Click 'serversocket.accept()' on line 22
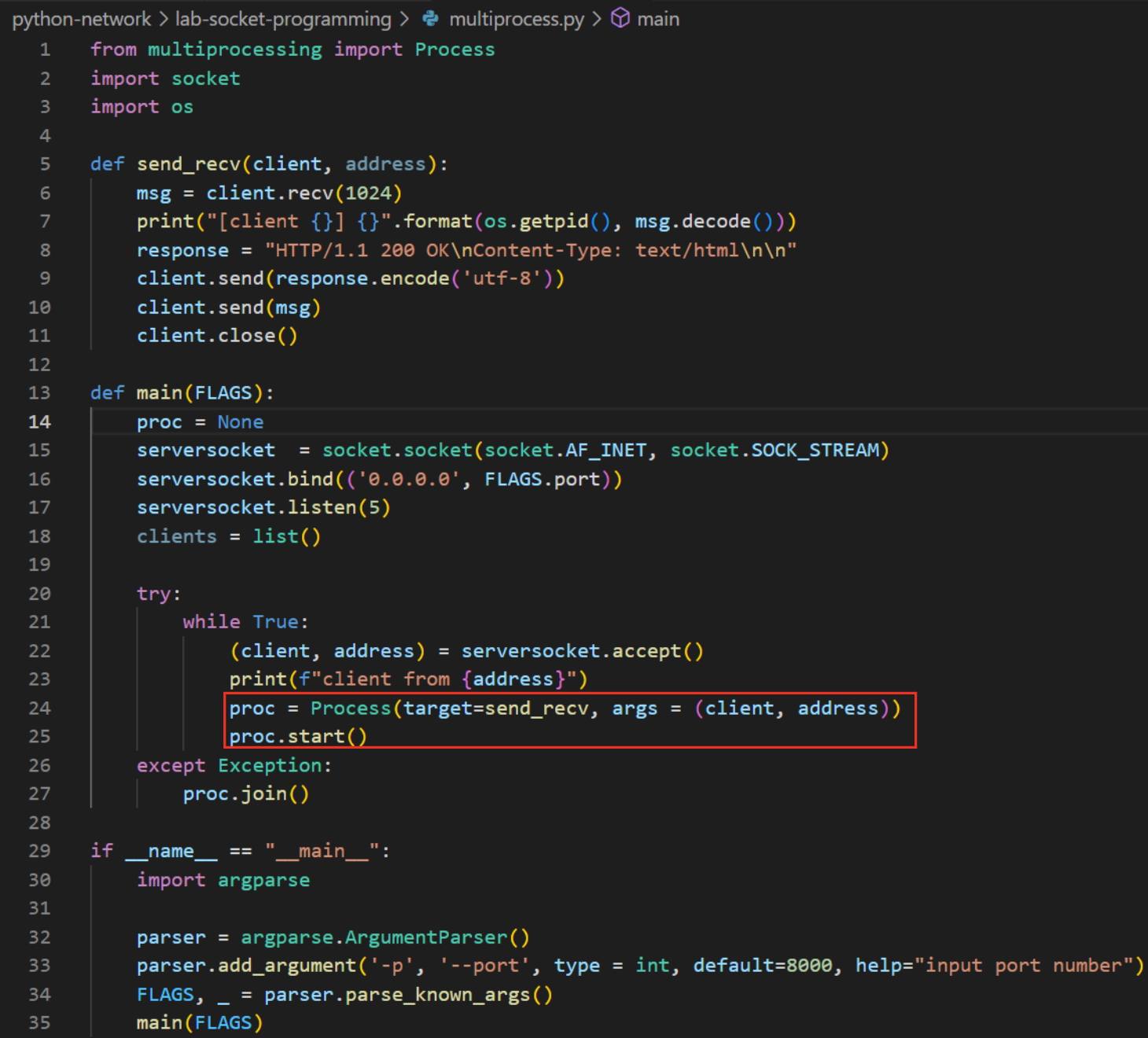Image resolution: width=1148 pixels, height=1038 pixels. point(583,651)
